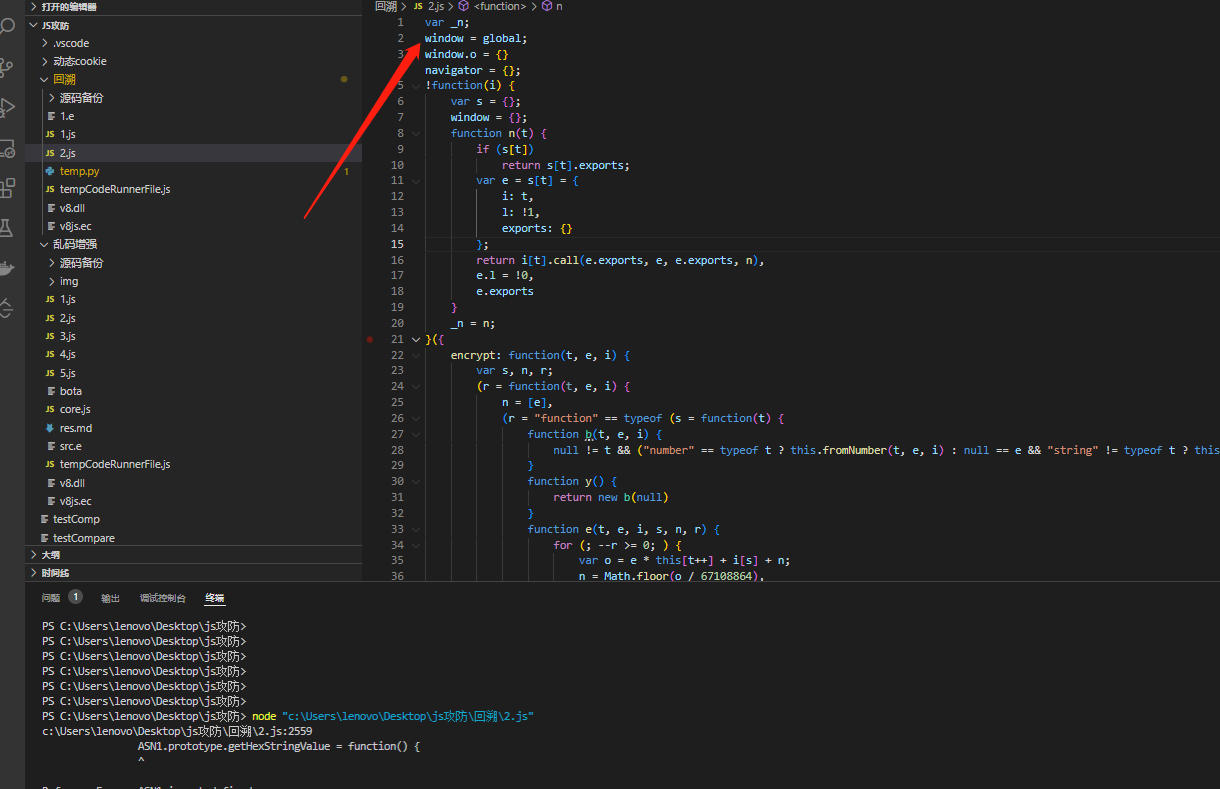Viewport: 1220px width, 789px height.
Task: Click the cube icon before <function> breadcrumb
Action: (x=464, y=6)
